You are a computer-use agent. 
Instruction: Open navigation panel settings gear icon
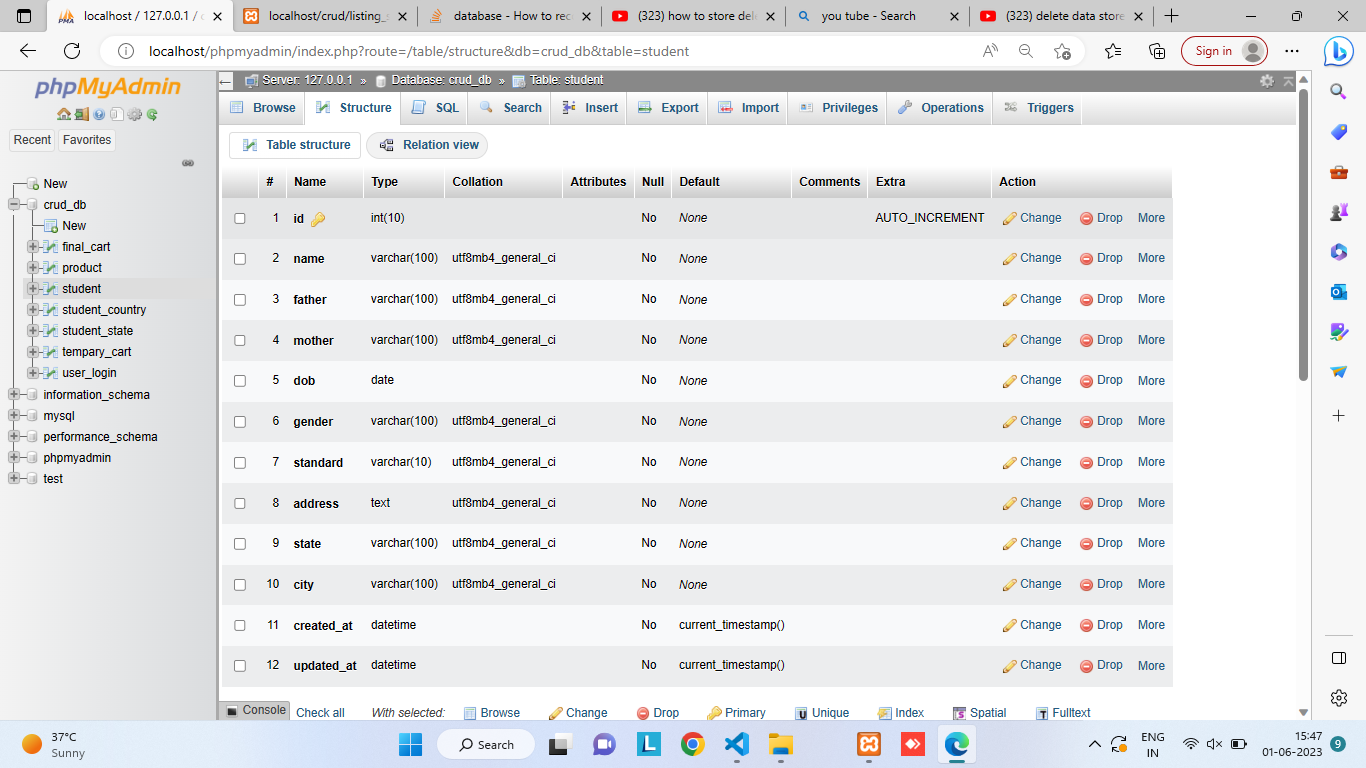(x=135, y=114)
